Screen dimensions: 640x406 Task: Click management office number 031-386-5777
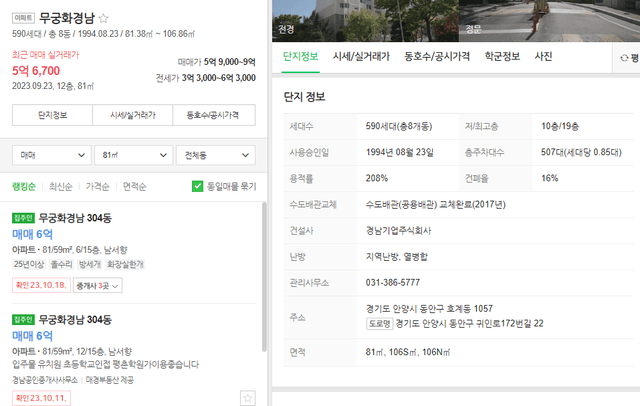click(393, 282)
